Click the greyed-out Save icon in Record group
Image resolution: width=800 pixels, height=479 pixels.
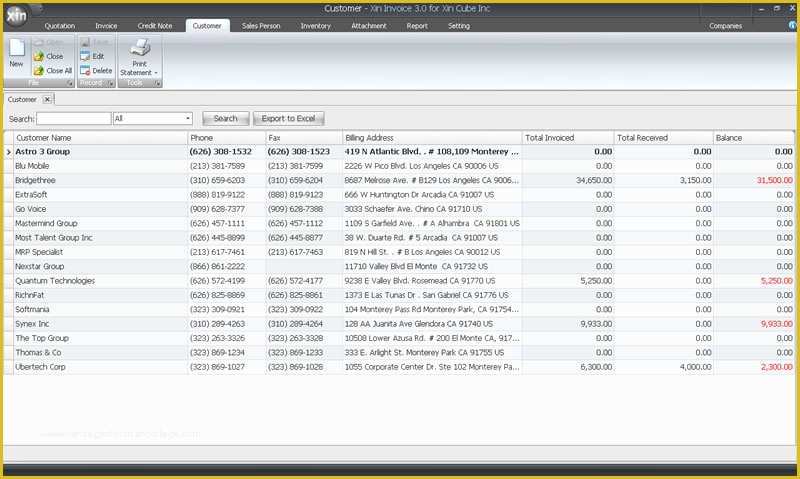click(x=85, y=42)
